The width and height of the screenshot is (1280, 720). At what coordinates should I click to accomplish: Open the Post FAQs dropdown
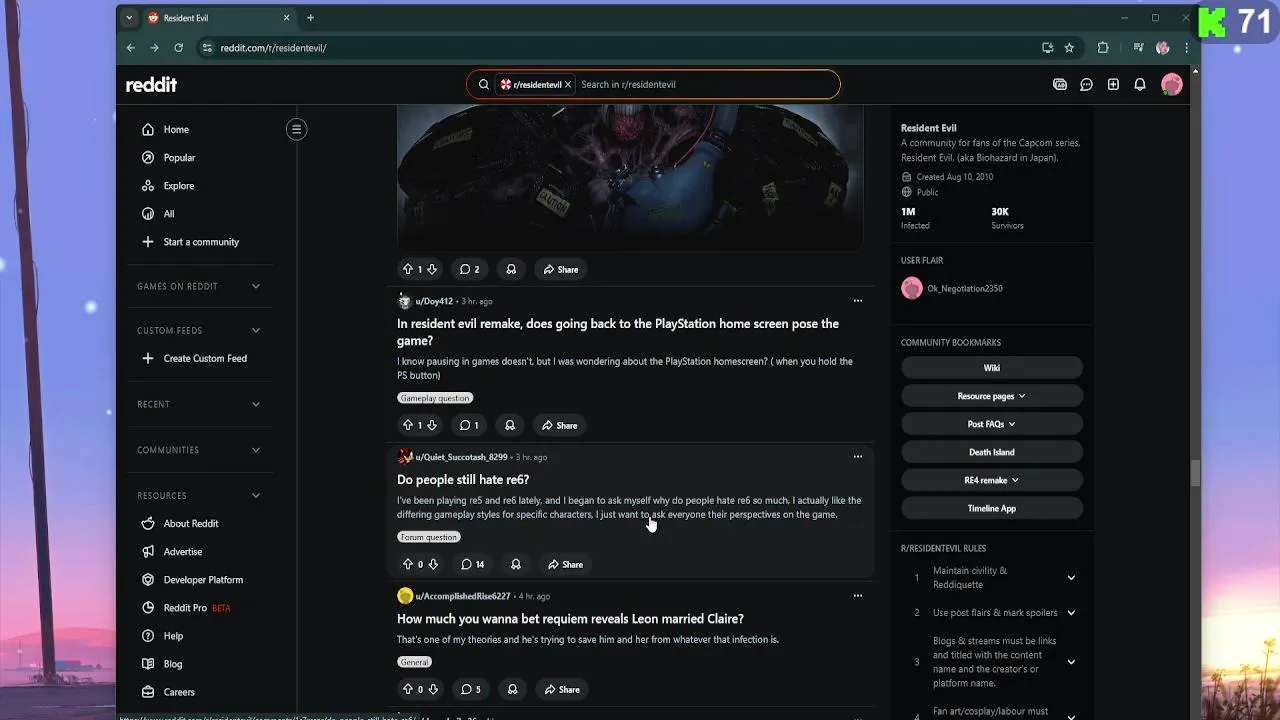(x=992, y=424)
